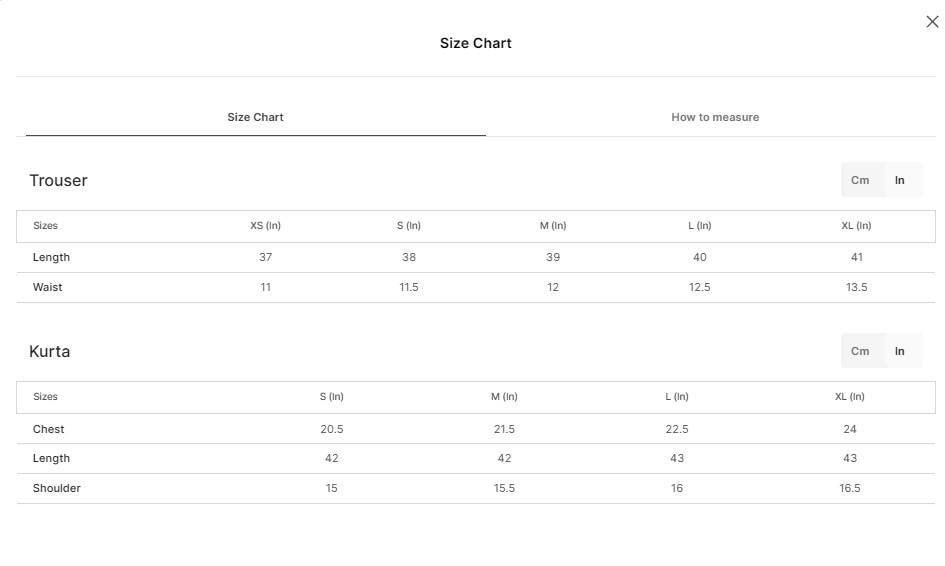Select the Kurta Chest row label
This screenshot has width=945, height=566.
coord(48,429)
